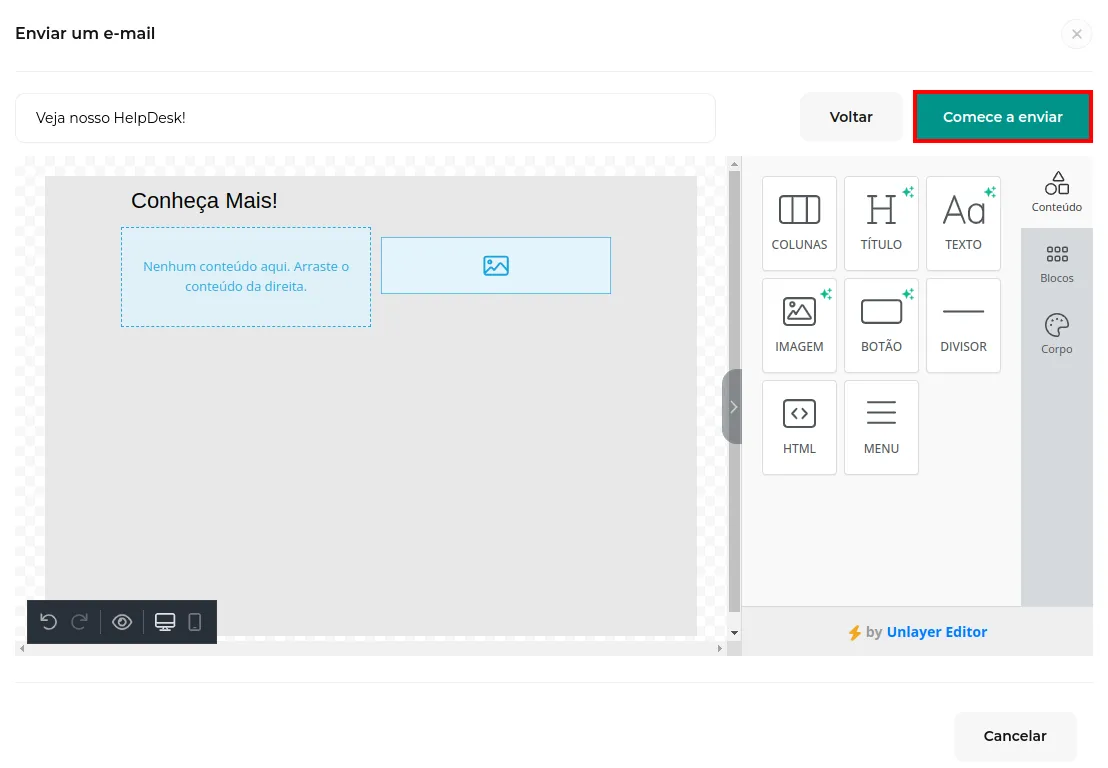Redo the last editor change
Screen dimensions: 1108x768
click(79, 622)
